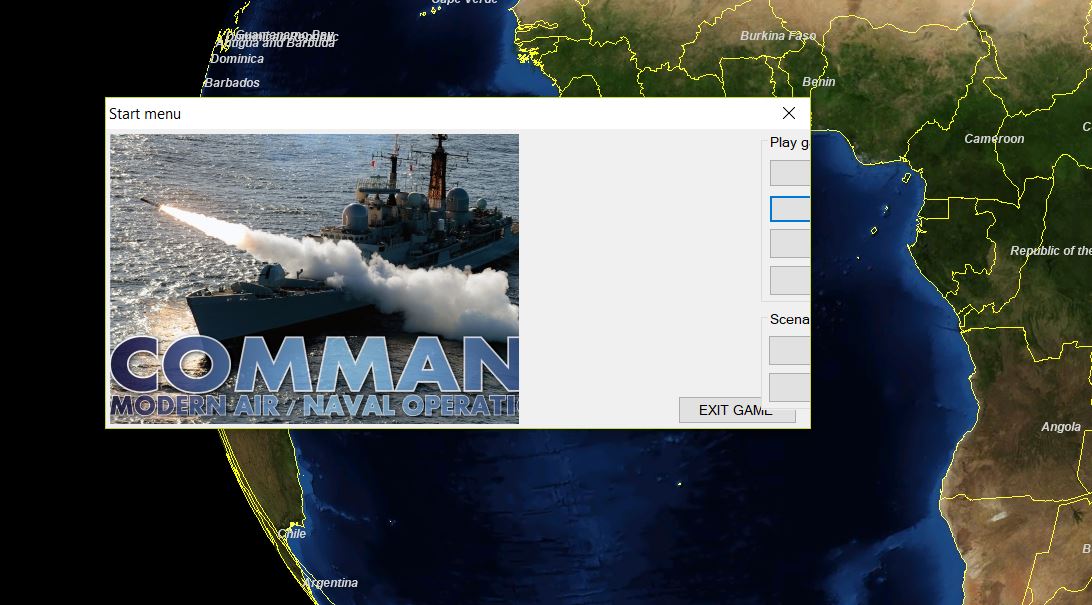1092x605 pixels.
Task: Click Angola on the map
Action: point(1060,426)
